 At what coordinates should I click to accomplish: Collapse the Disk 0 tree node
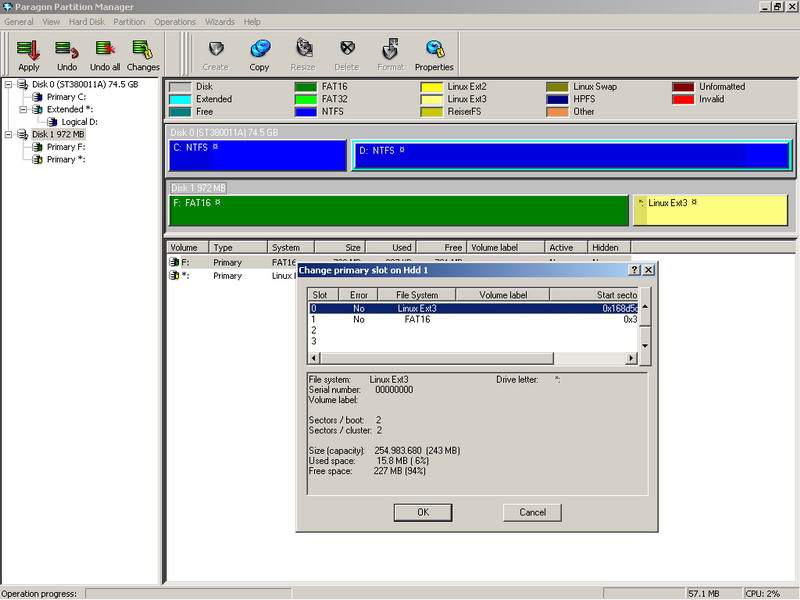coord(8,84)
